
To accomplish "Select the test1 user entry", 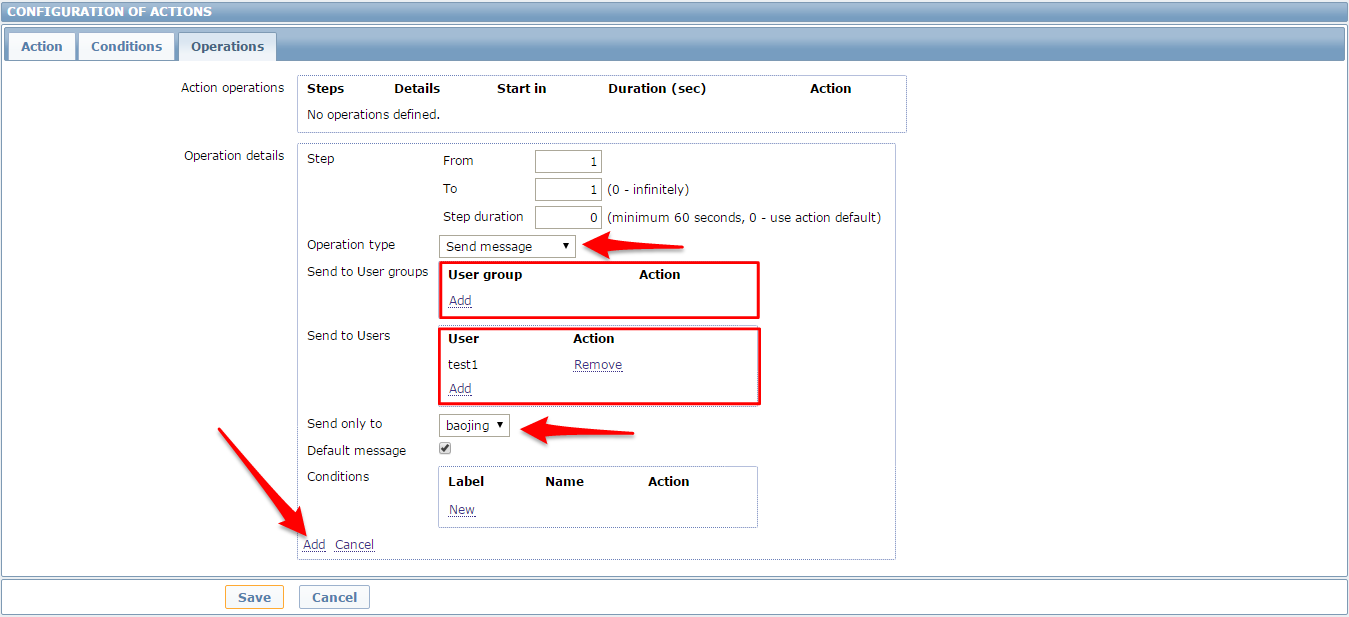I will click(463, 365).
